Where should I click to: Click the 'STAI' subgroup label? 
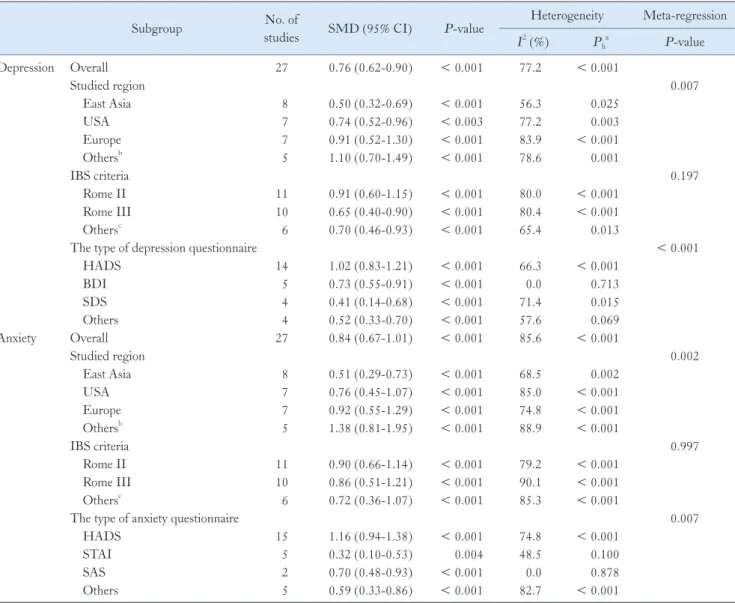97,555
